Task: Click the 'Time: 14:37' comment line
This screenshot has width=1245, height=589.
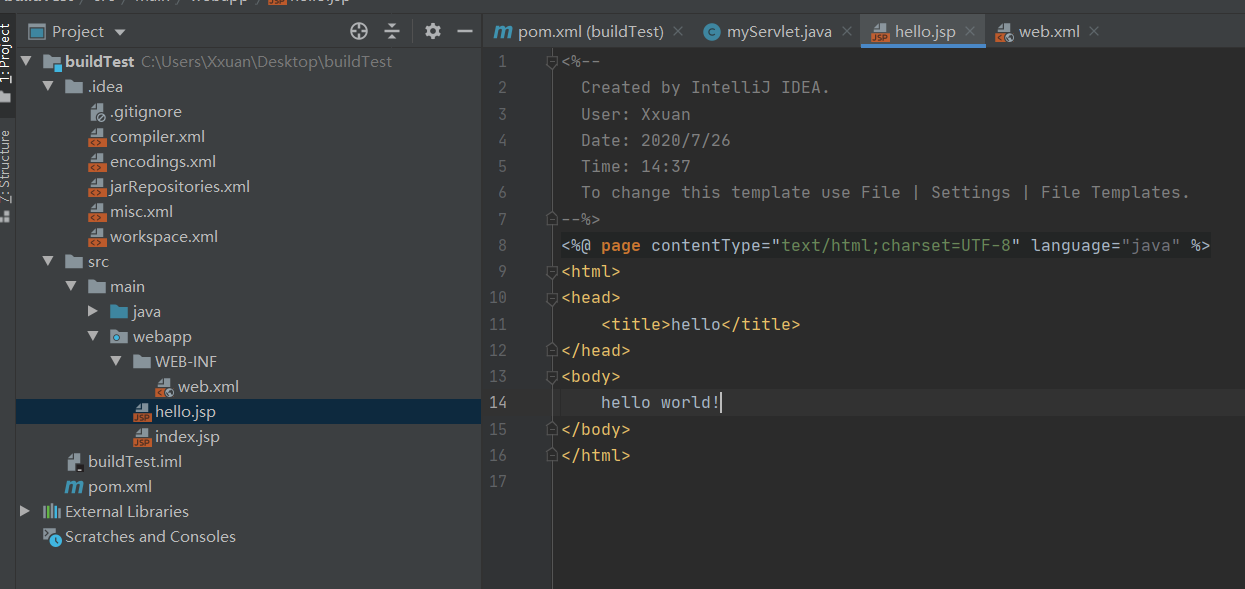Action: (x=636, y=167)
